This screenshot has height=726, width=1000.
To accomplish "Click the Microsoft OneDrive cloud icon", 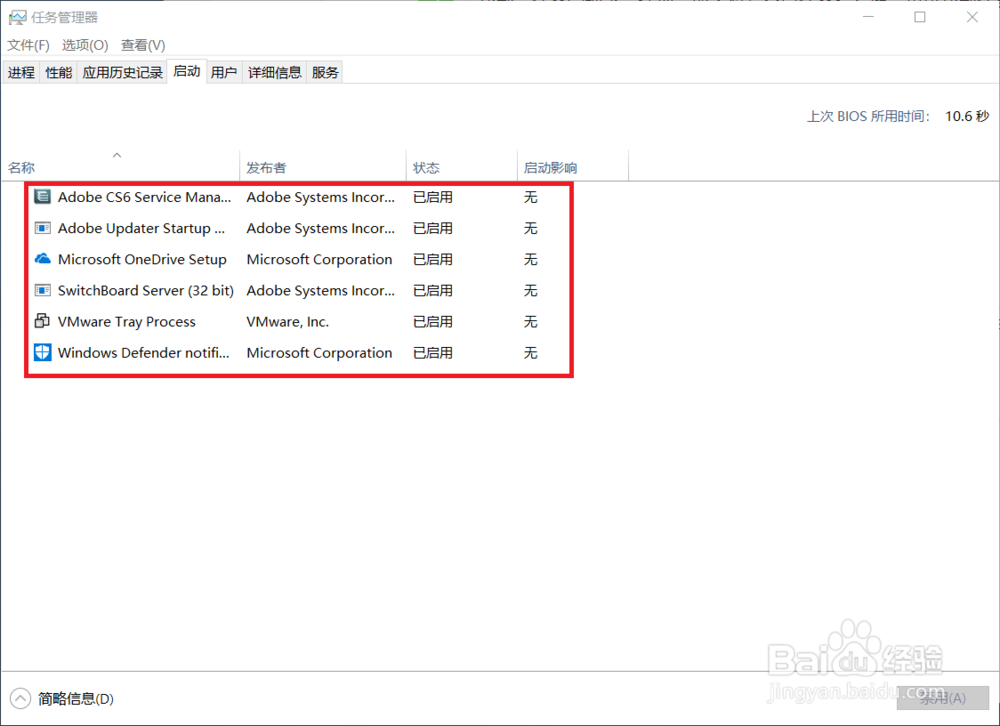I will point(42,258).
